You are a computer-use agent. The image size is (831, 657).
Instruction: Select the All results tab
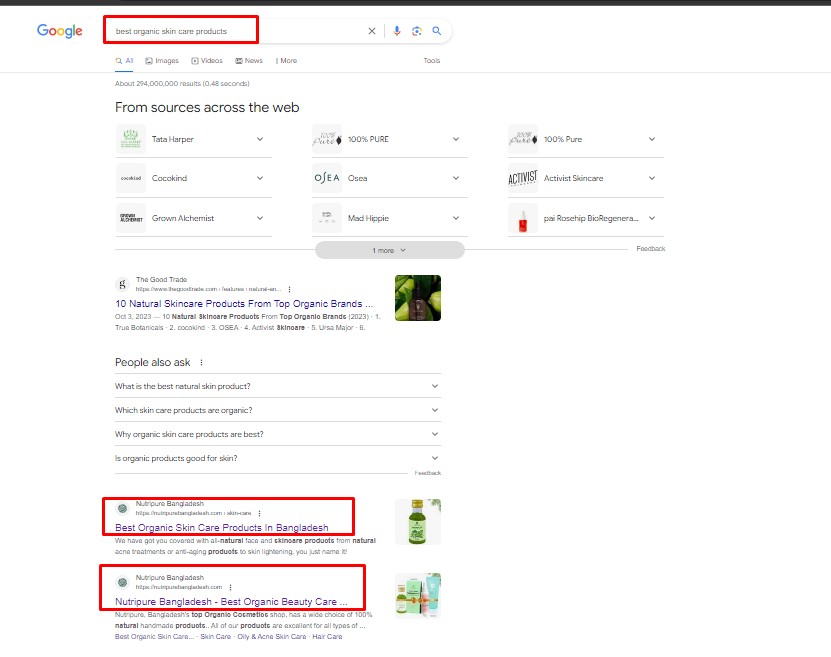(124, 61)
